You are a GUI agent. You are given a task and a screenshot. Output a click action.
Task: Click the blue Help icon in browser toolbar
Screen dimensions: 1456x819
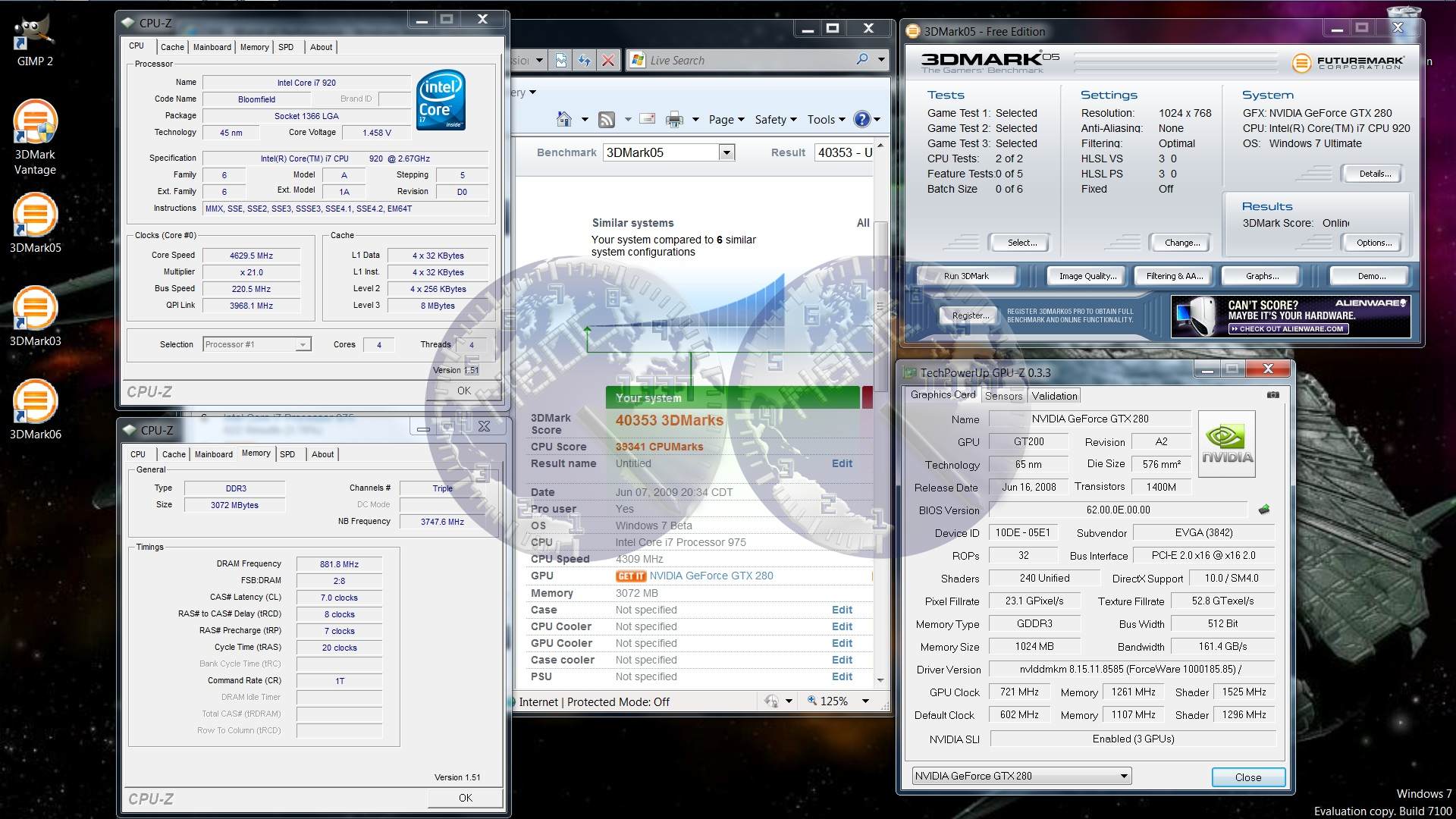(x=861, y=119)
